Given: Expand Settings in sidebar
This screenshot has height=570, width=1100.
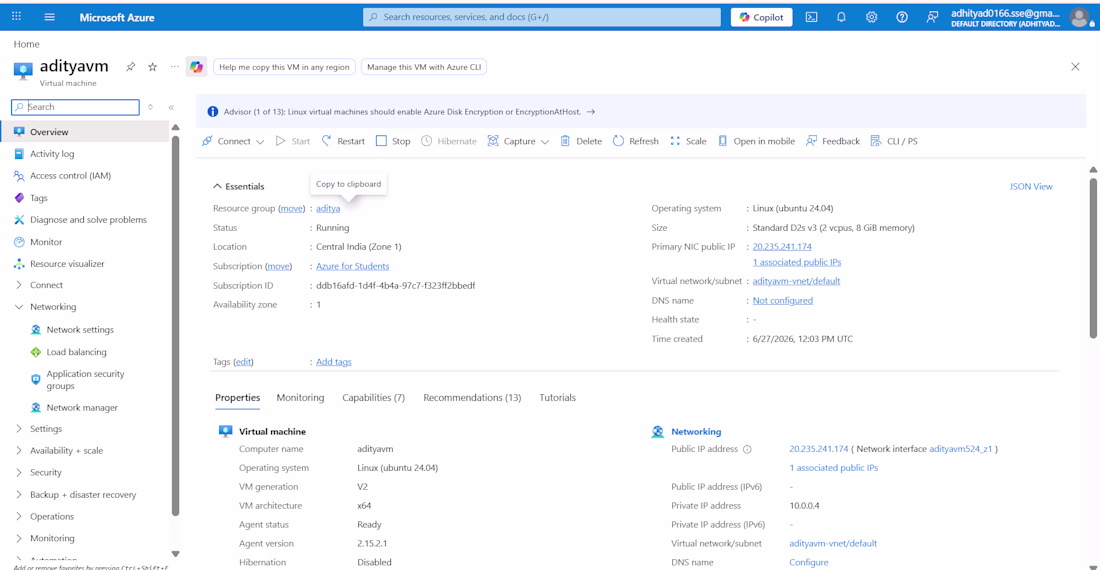Looking at the screenshot, I should (19, 428).
